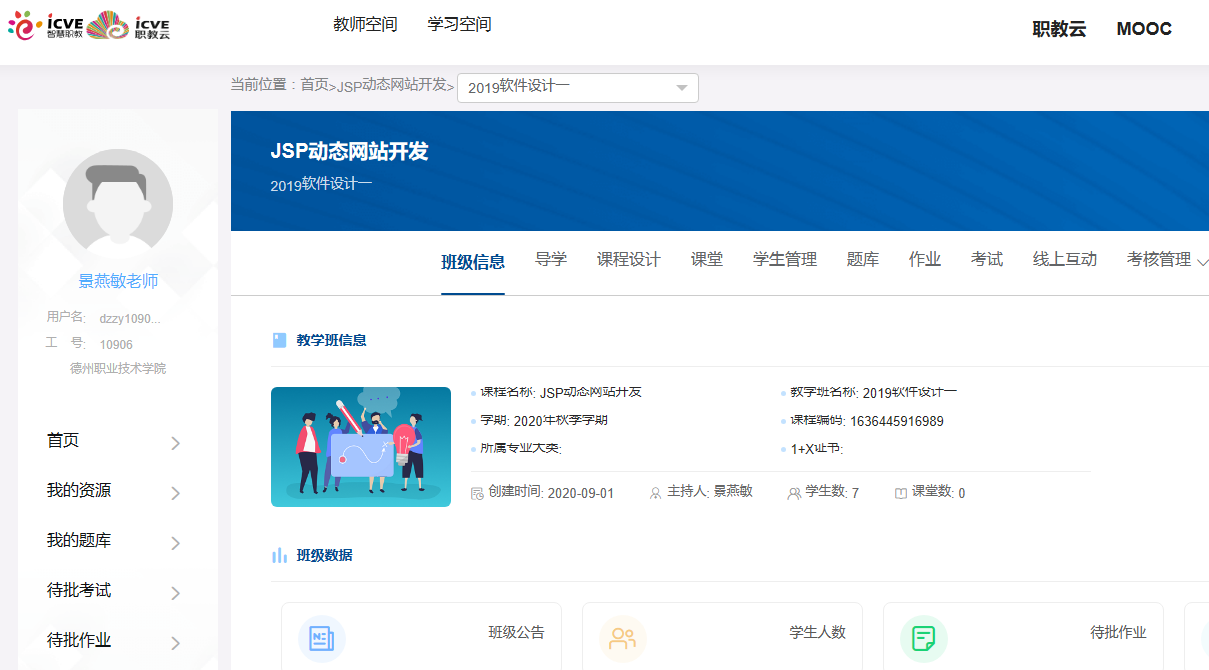Expand the 考核管理 tab dropdown arrow

[x=1202, y=261]
